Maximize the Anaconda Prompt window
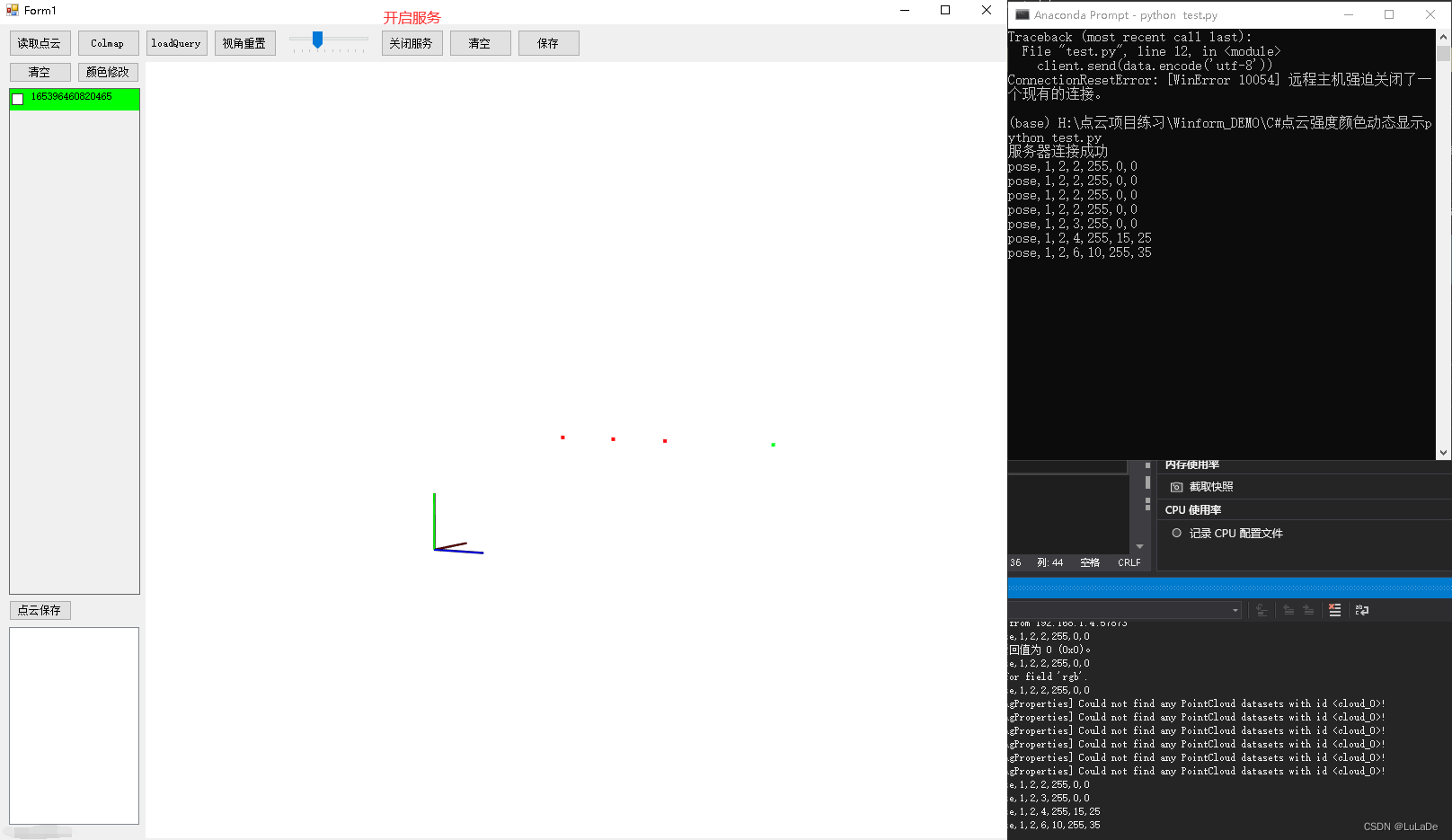1452x840 pixels. point(1389,14)
